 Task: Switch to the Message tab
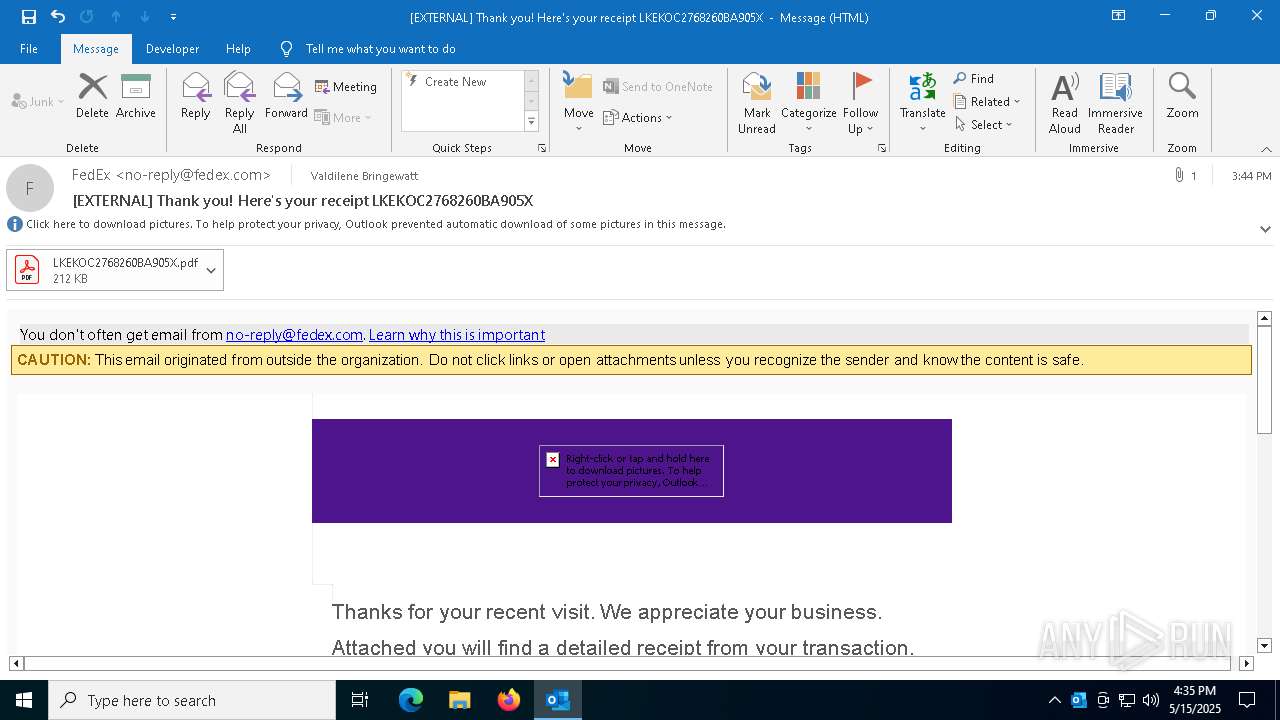pos(96,48)
